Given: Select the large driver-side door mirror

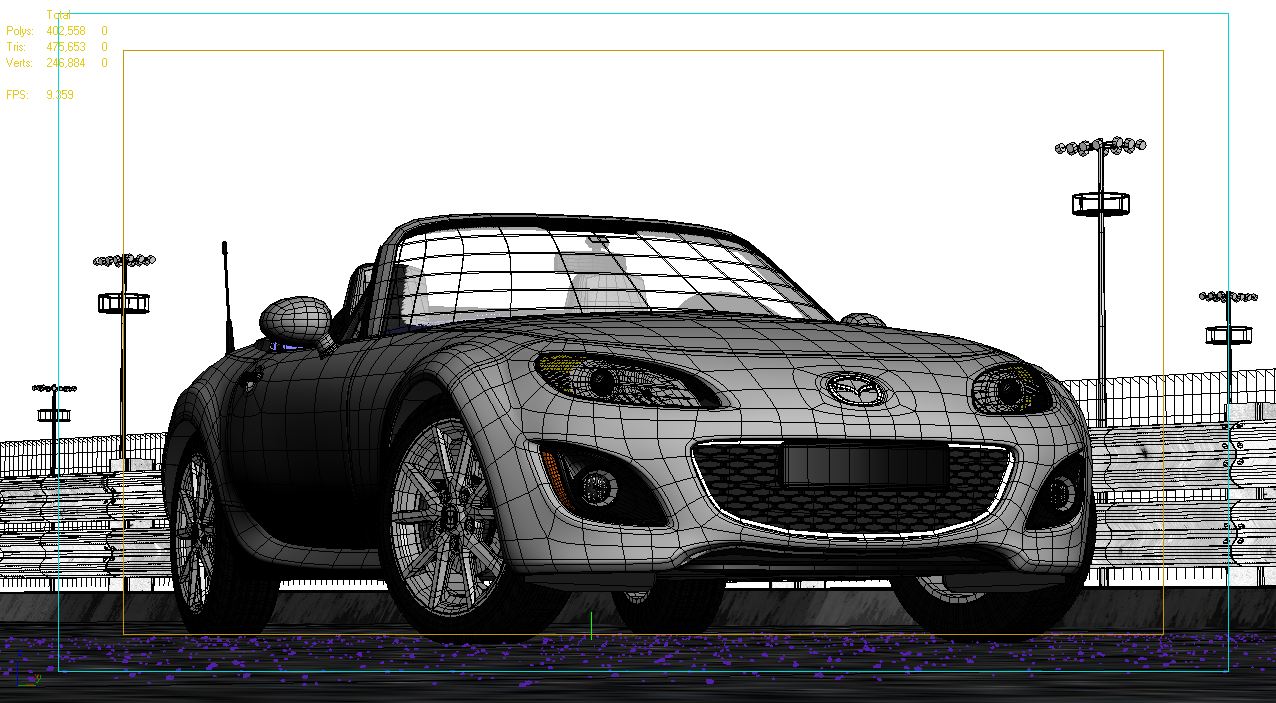Looking at the screenshot, I should (296, 319).
